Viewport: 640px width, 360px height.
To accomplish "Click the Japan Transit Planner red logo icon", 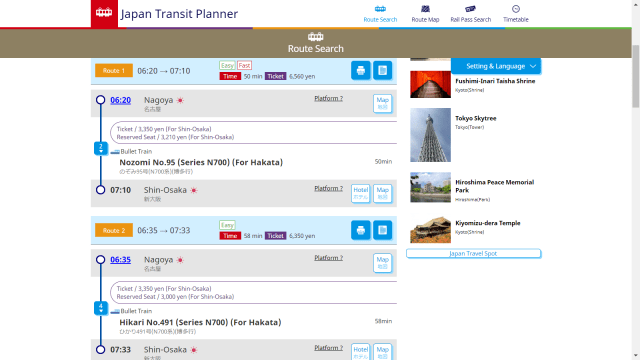I will (x=104, y=13).
